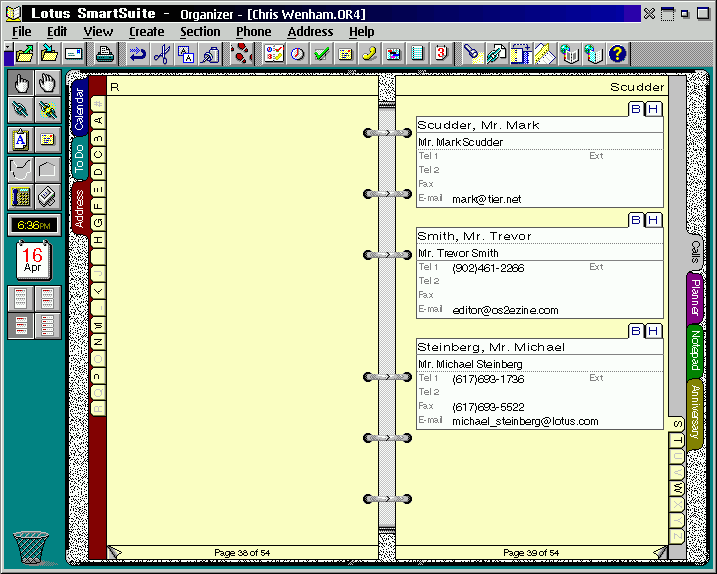Switch to the Notepad section tab
This screenshot has width=717, height=574.
(695, 350)
